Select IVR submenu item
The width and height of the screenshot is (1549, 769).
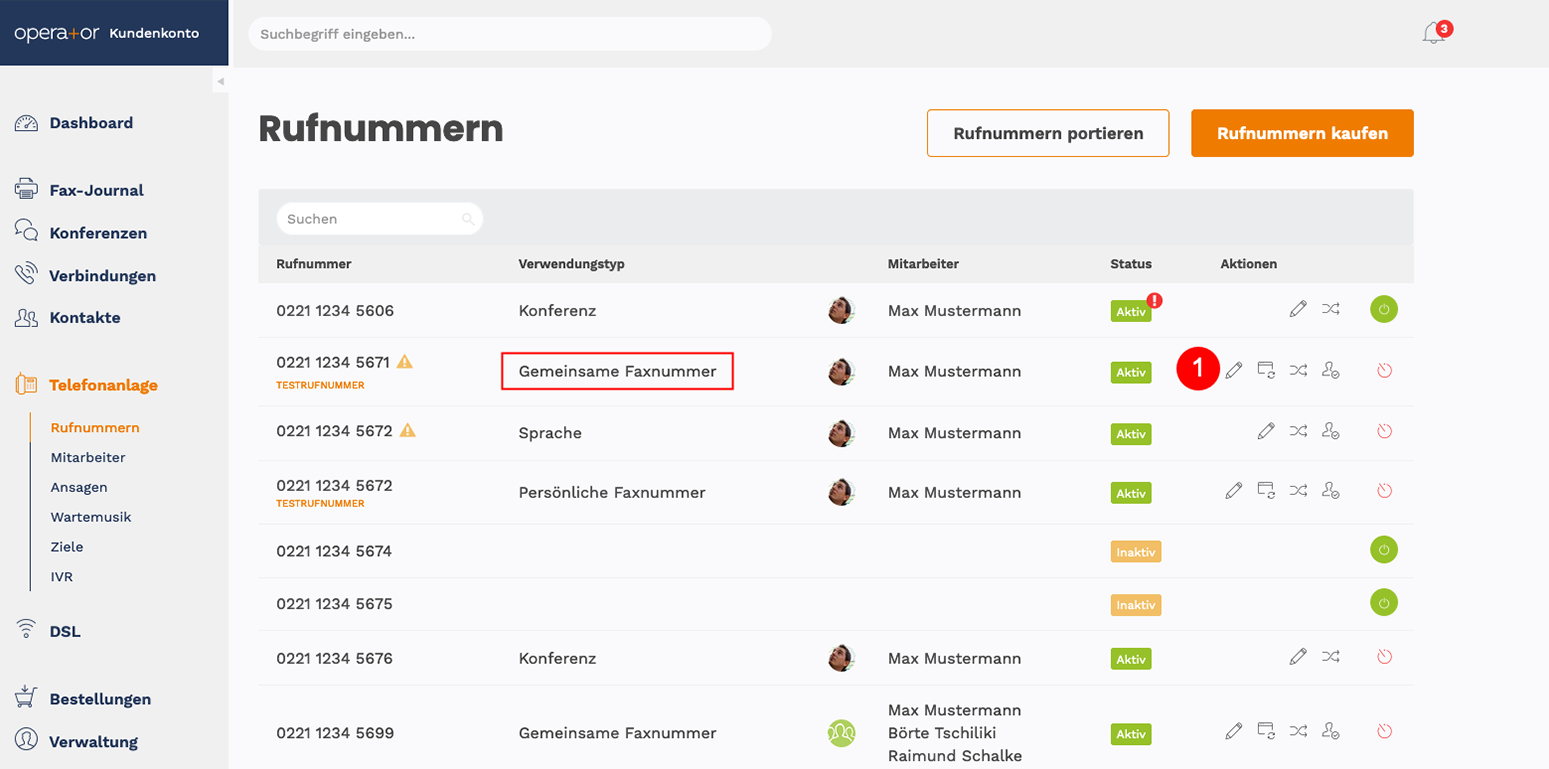point(62,577)
